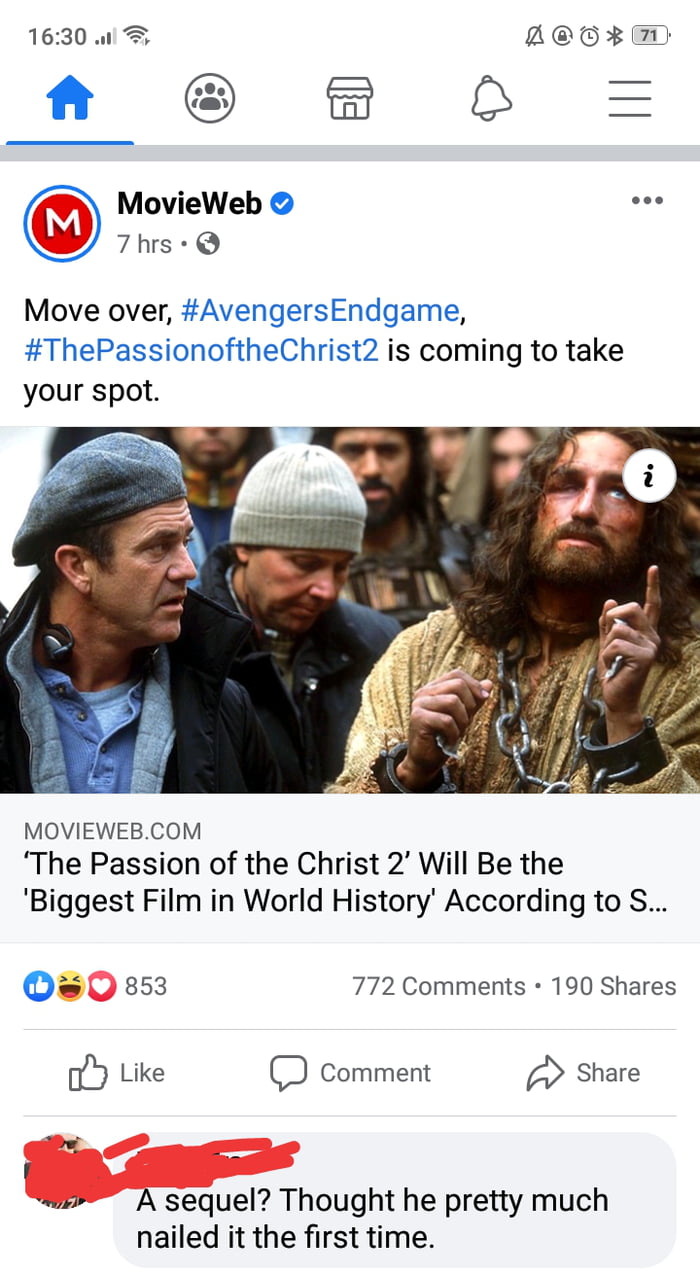
Task: Share the MovieWeb post
Action: pos(583,1073)
